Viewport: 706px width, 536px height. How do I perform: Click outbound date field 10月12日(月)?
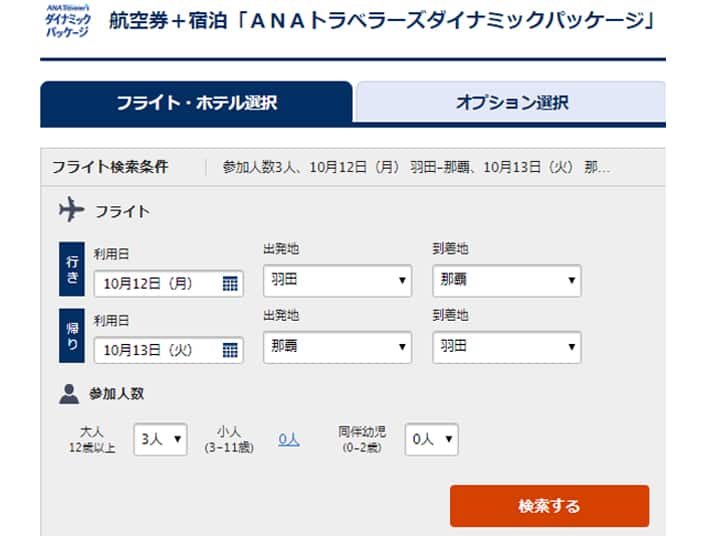pyautogui.click(x=169, y=284)
